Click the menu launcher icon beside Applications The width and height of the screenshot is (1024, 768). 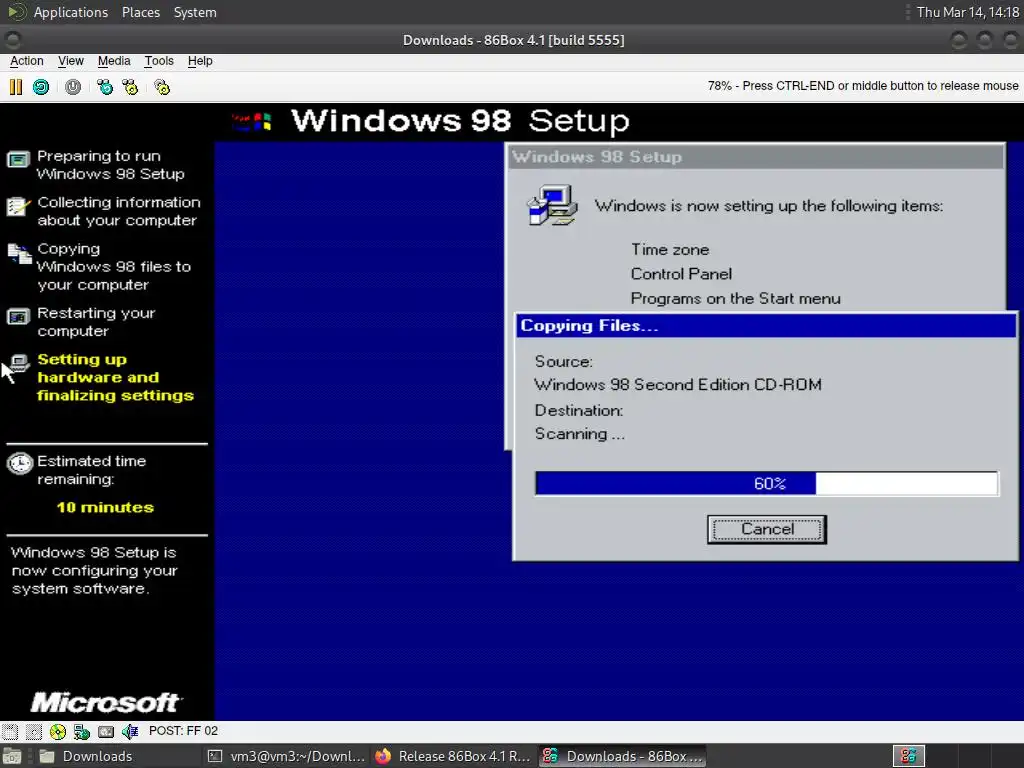[16, 12]
